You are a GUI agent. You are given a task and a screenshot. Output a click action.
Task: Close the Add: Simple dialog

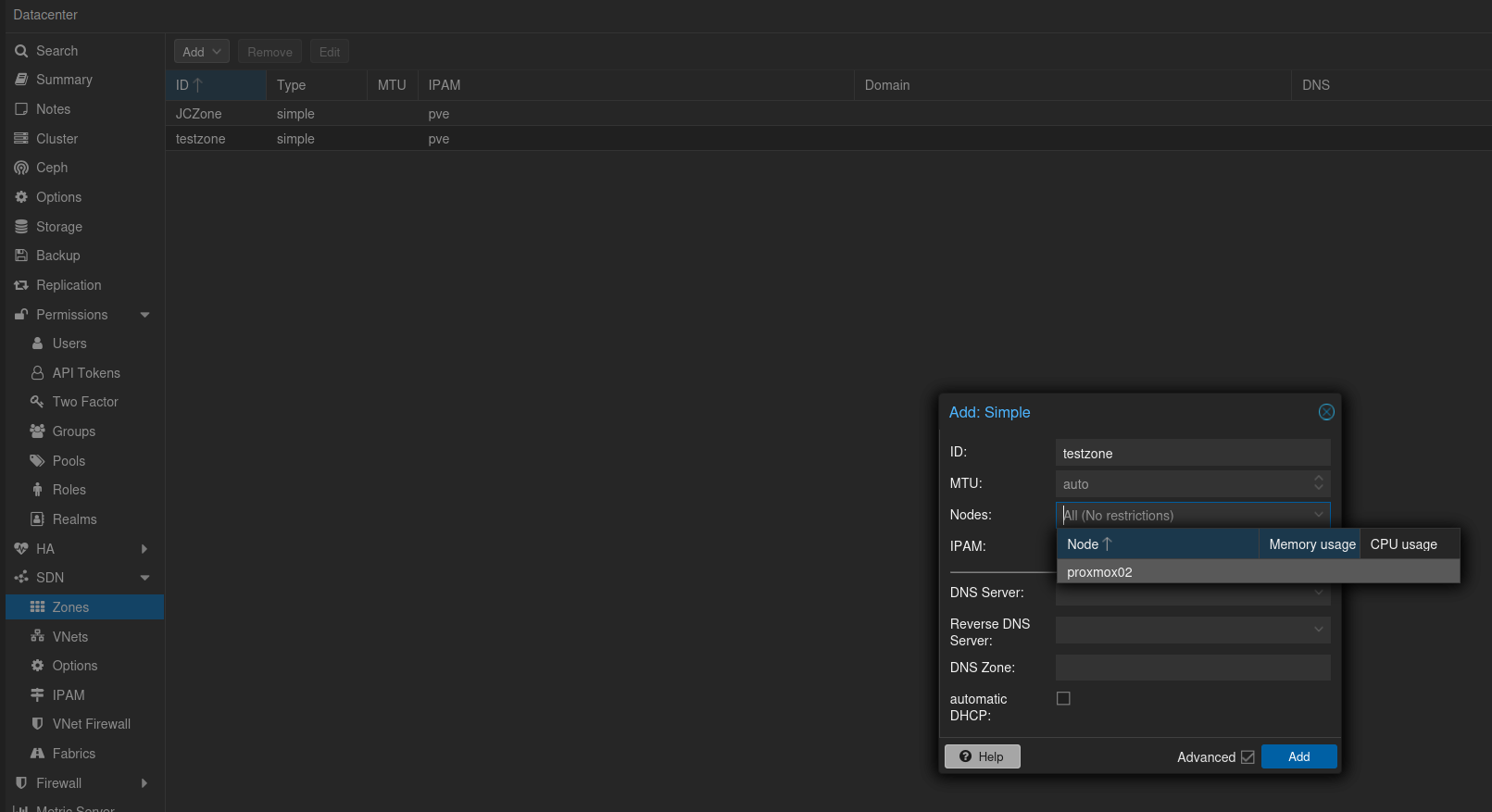tap(1326, 412)
